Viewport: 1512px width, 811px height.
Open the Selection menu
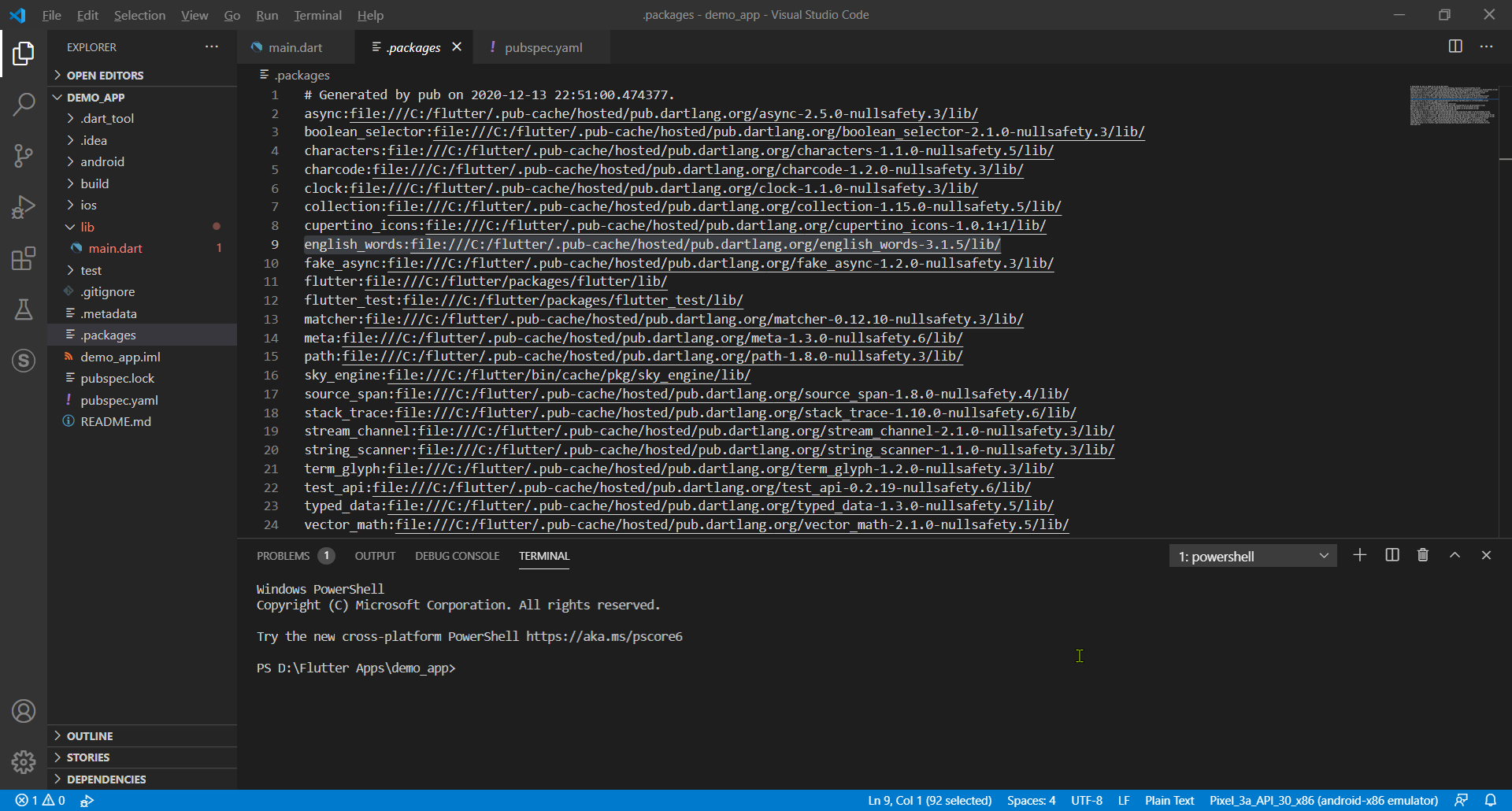click(x=139, y=15)
